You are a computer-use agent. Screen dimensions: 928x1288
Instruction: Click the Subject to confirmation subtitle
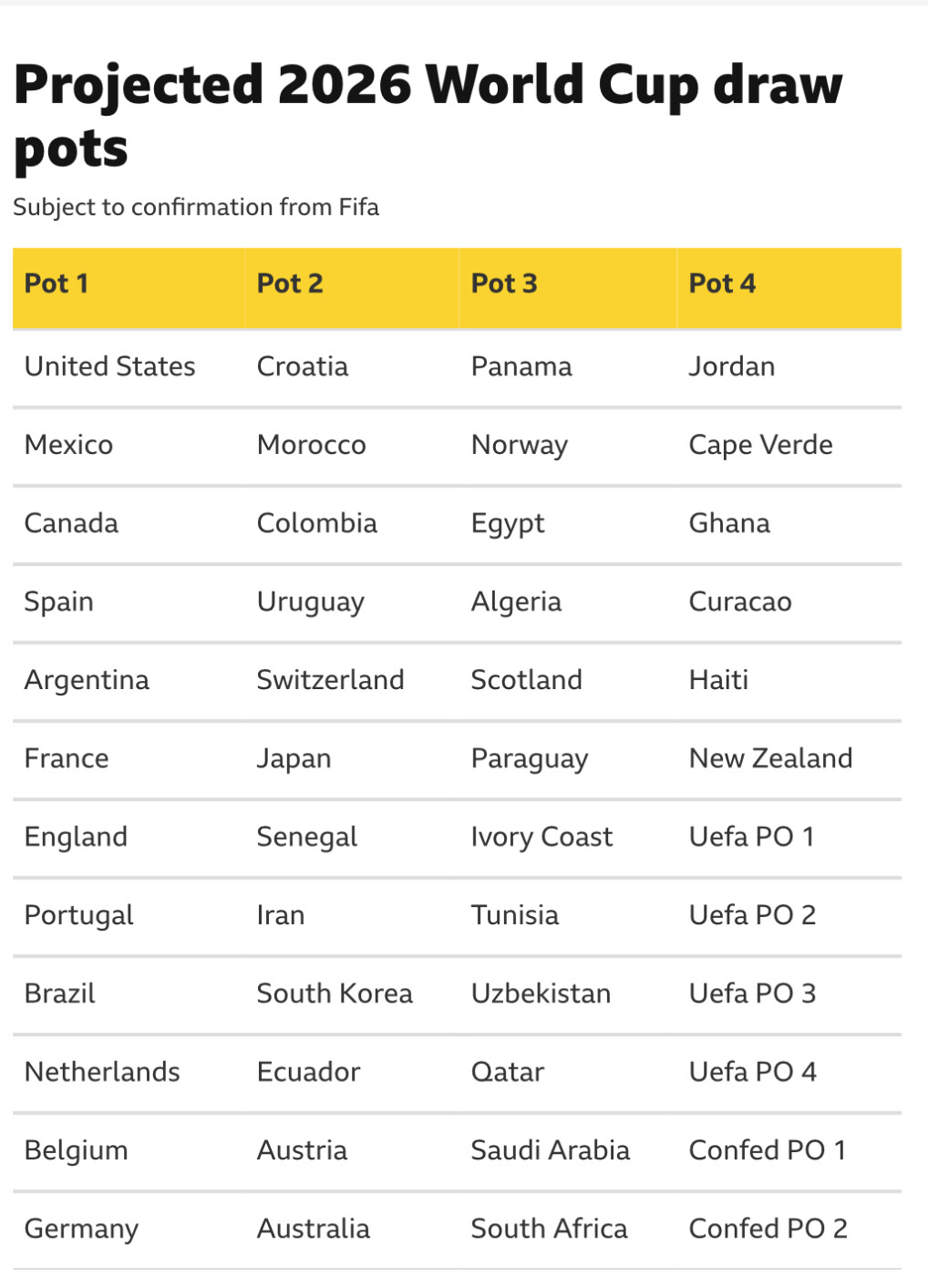(196, 208)
